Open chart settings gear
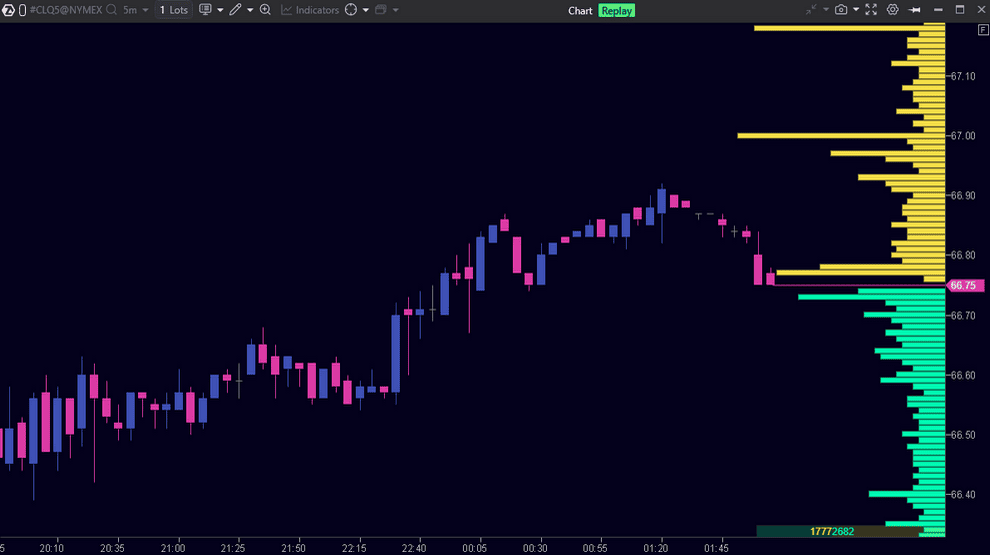Screen dimensions: 990x555 point(893,9)
